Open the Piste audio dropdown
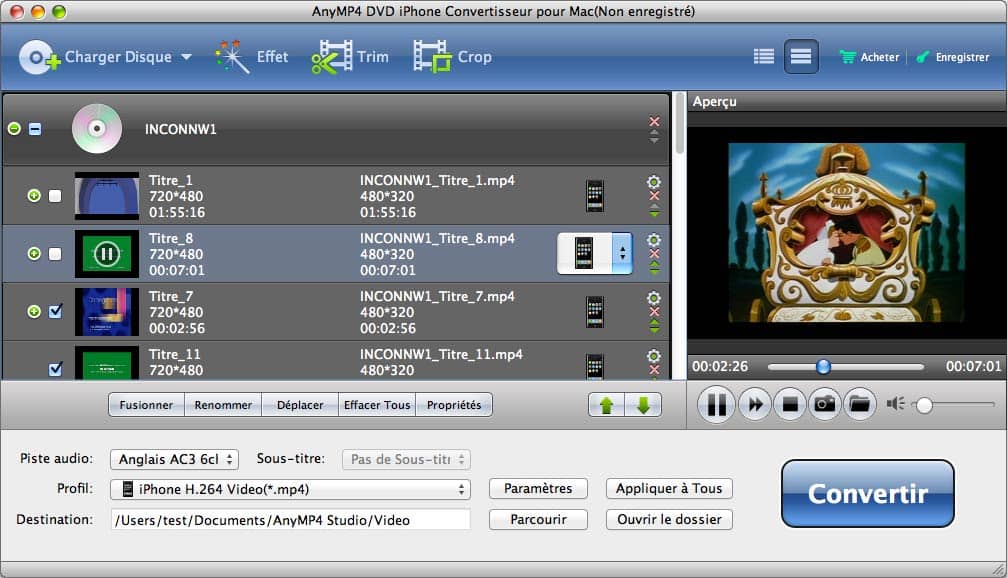Screen dimensions: 1007x578 point(174,459)
